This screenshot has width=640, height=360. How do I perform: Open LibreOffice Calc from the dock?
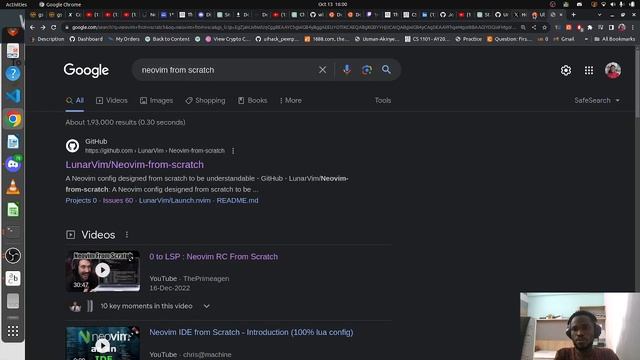tap(13, 210)
